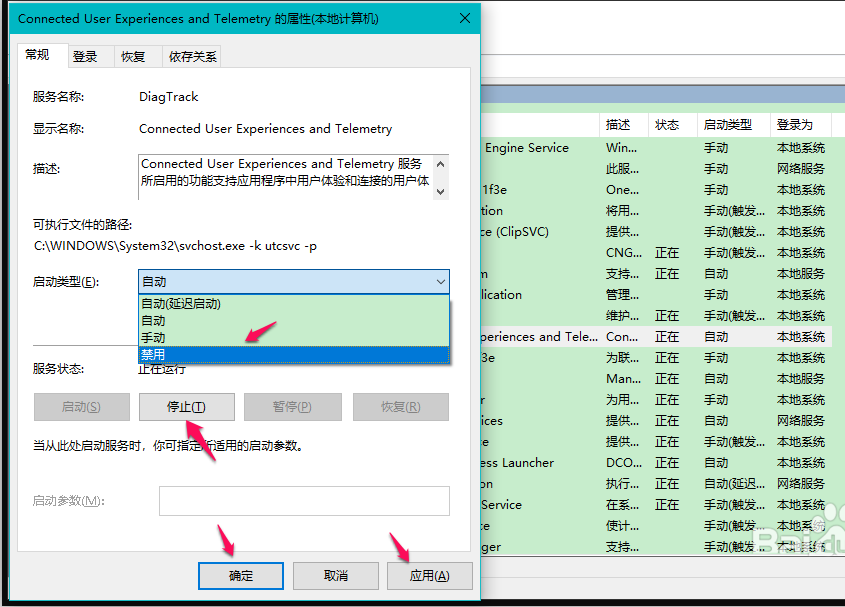Select the 'lication' service row
The image size is (845, 607).
coord(656,295)
